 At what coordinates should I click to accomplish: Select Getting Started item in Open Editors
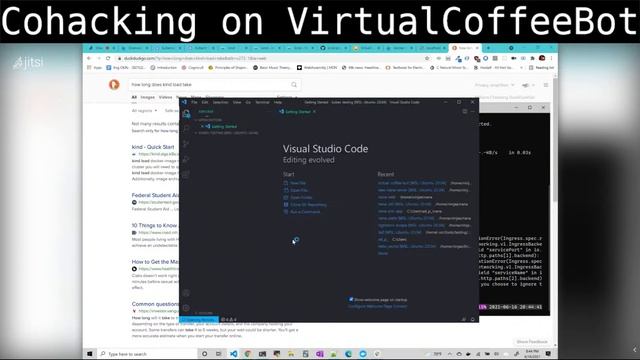[221, 127]
